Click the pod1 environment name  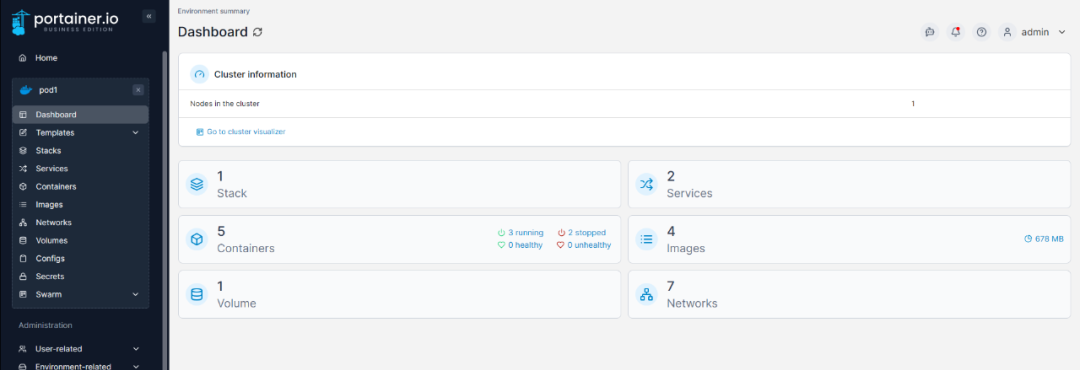[48, 90]
